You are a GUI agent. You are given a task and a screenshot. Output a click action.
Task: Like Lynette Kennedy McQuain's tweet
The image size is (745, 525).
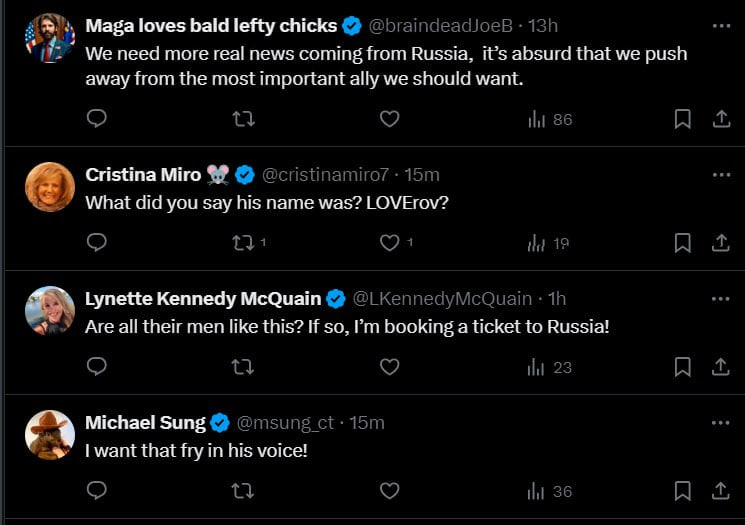[390, 367]
